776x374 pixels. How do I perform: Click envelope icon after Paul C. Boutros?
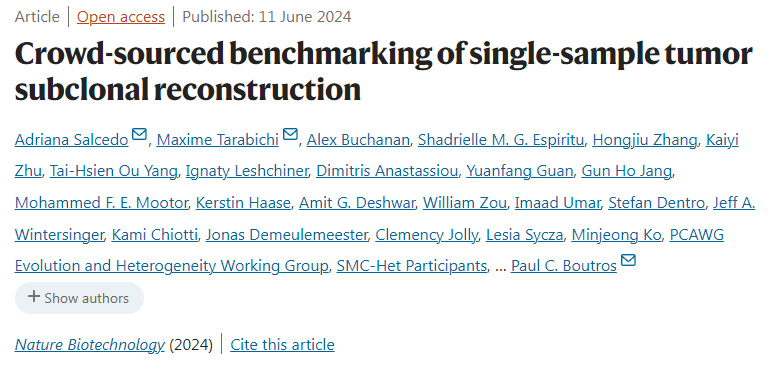click(628, 260)
